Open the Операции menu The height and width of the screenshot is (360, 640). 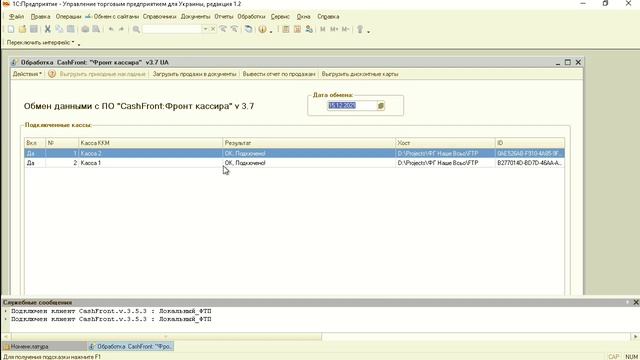pyautogui.click(x=69, y=17)
